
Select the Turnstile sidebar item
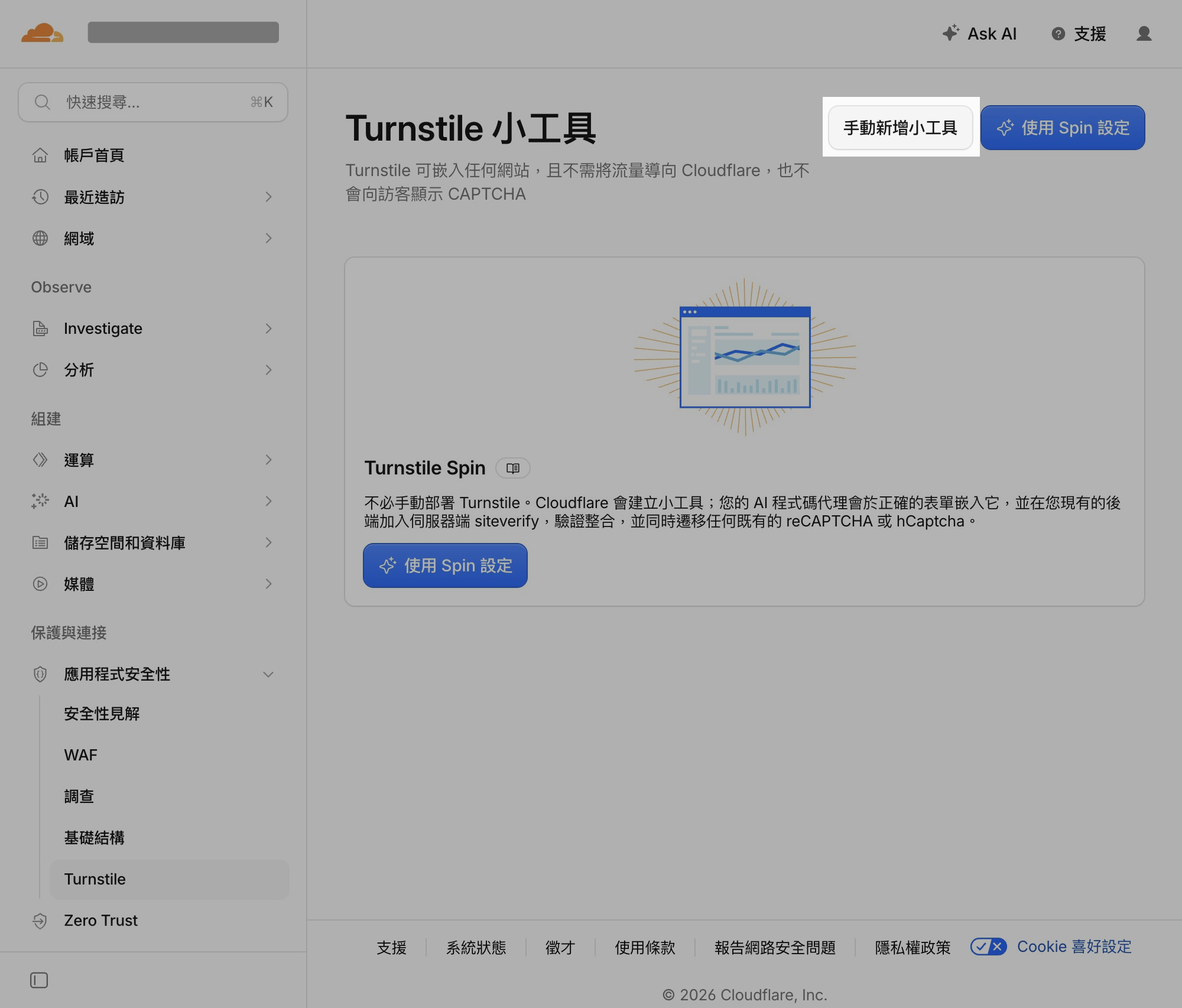[170, 879]
